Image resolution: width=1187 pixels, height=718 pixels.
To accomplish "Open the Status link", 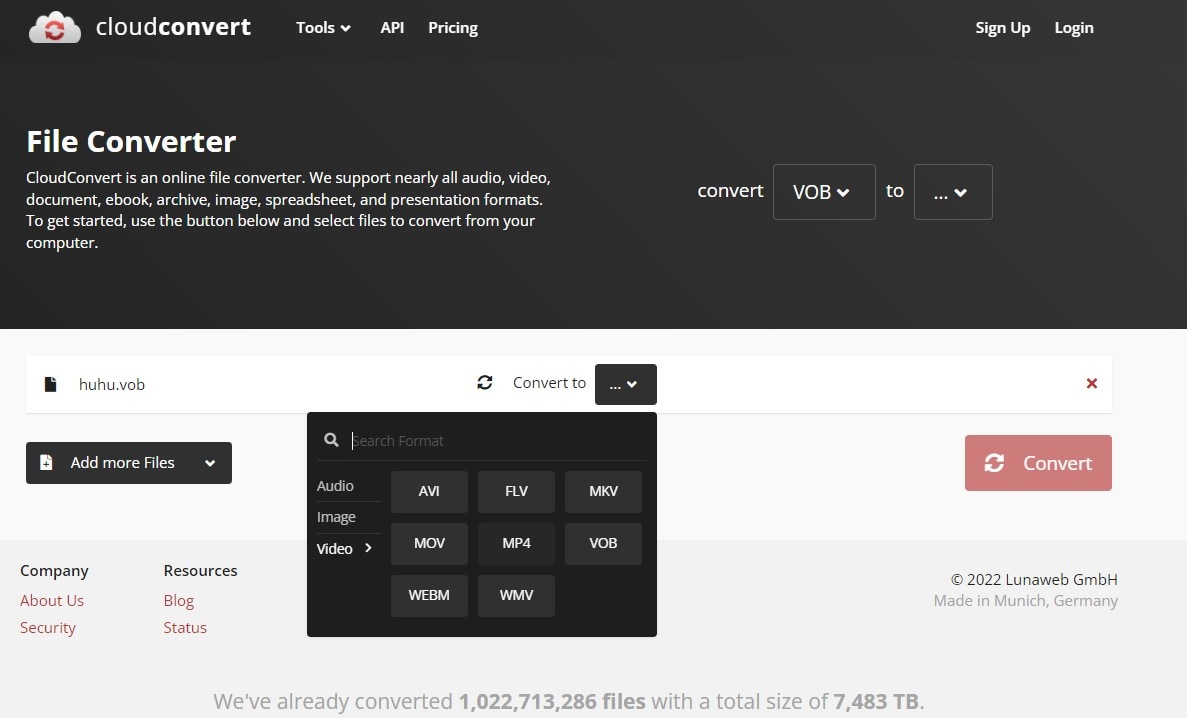I will (x=185, y=628).
